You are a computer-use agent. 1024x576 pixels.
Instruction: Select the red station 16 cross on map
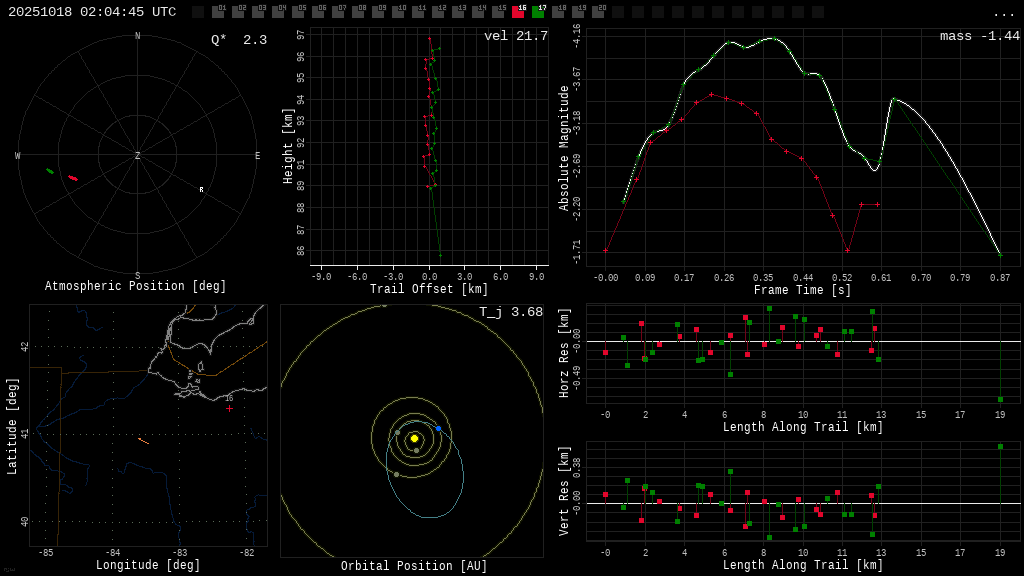click(229, 408)
